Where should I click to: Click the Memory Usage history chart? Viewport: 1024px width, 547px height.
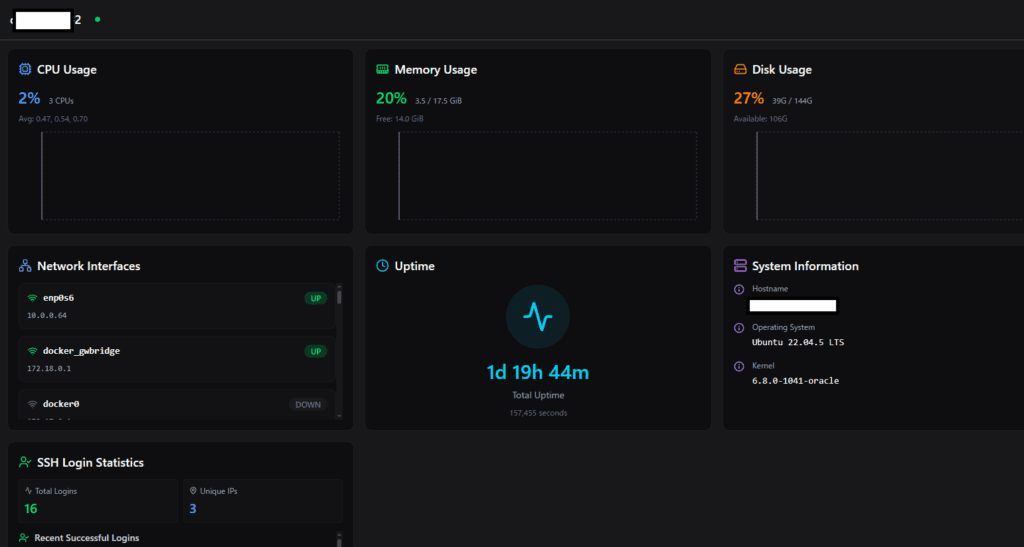click(x=547, y=176)
